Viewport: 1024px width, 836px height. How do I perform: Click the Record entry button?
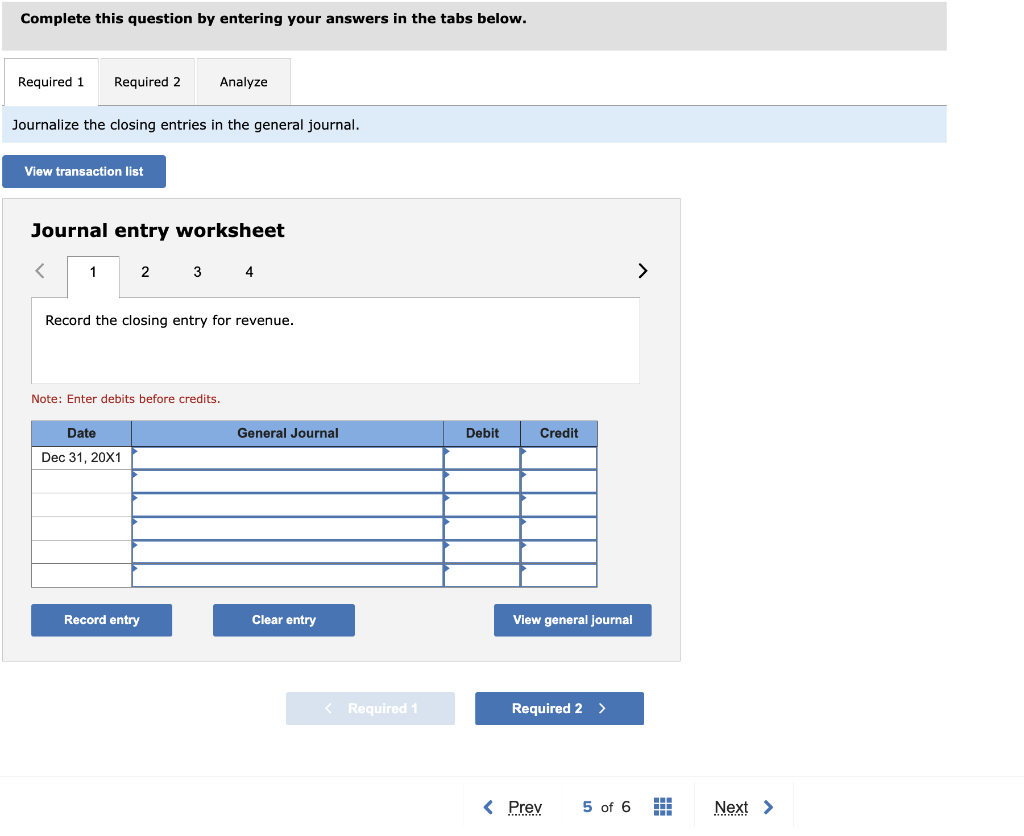tap(102, 620)
